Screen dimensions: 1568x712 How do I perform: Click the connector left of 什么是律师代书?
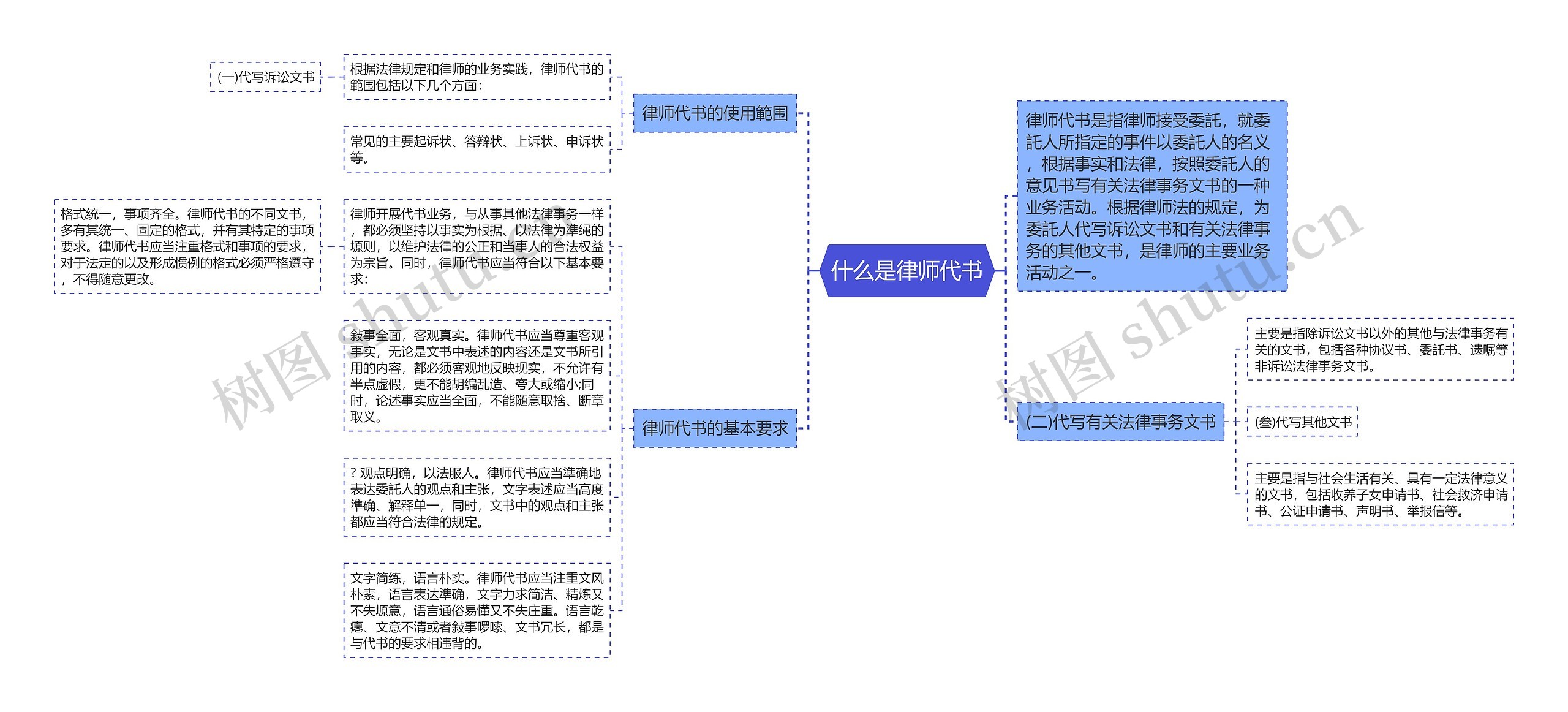coord(814,270)
